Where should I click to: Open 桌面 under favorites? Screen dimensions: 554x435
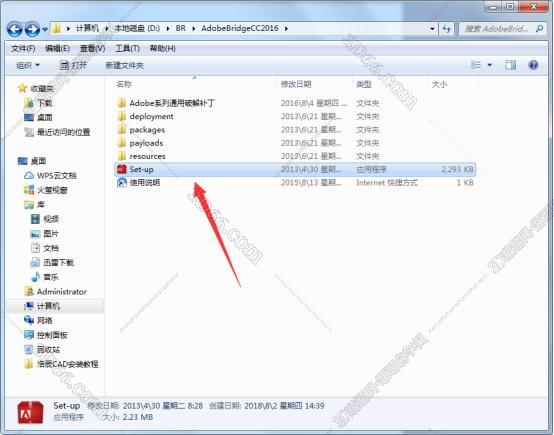(x=45, y=117)
